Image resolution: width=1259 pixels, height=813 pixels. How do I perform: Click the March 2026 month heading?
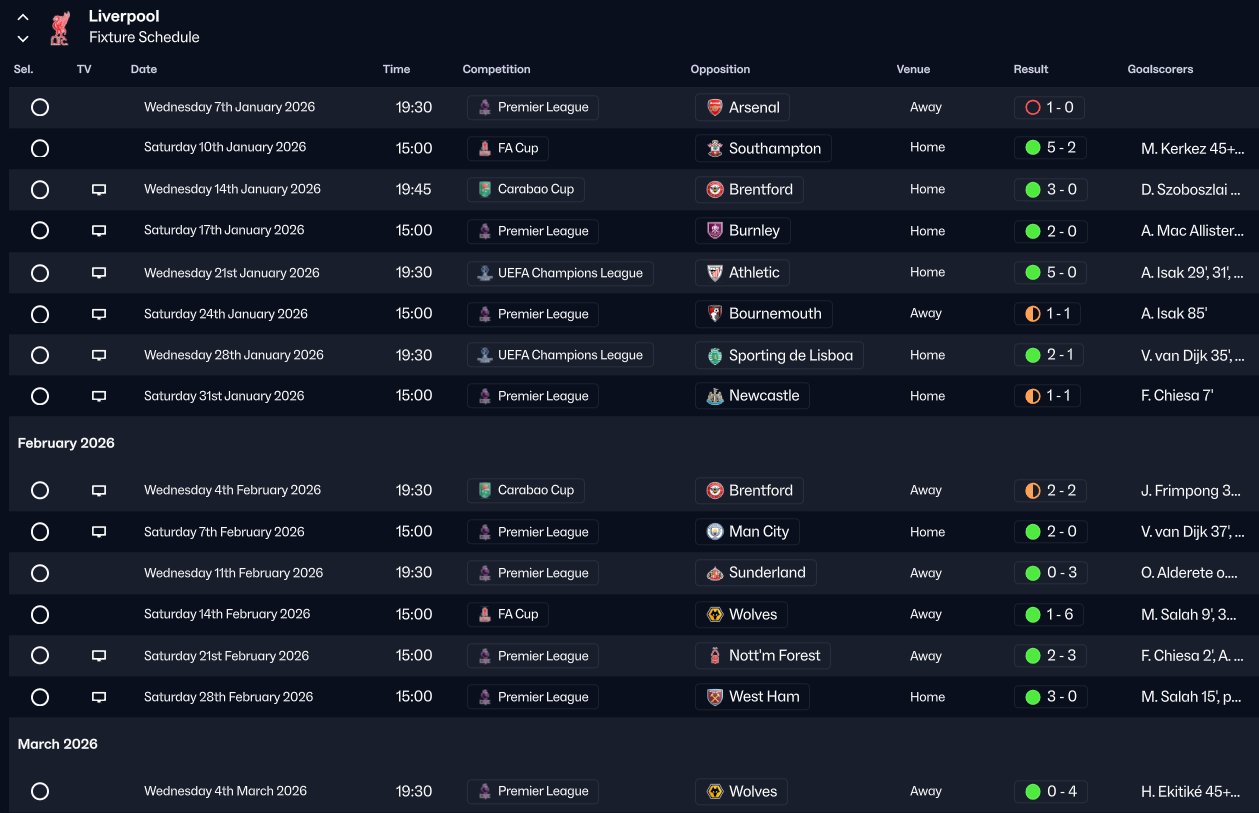point(58,744)
